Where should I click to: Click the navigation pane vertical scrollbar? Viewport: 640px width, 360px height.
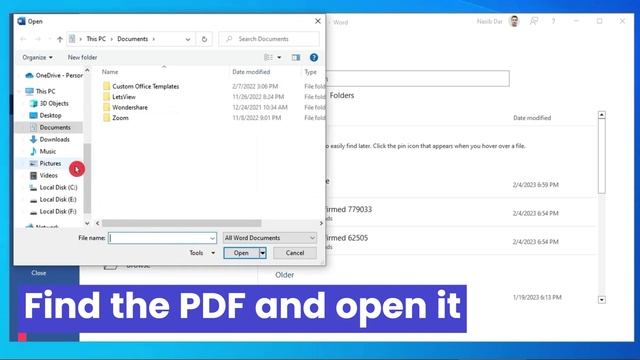click(x=87, y=178)
